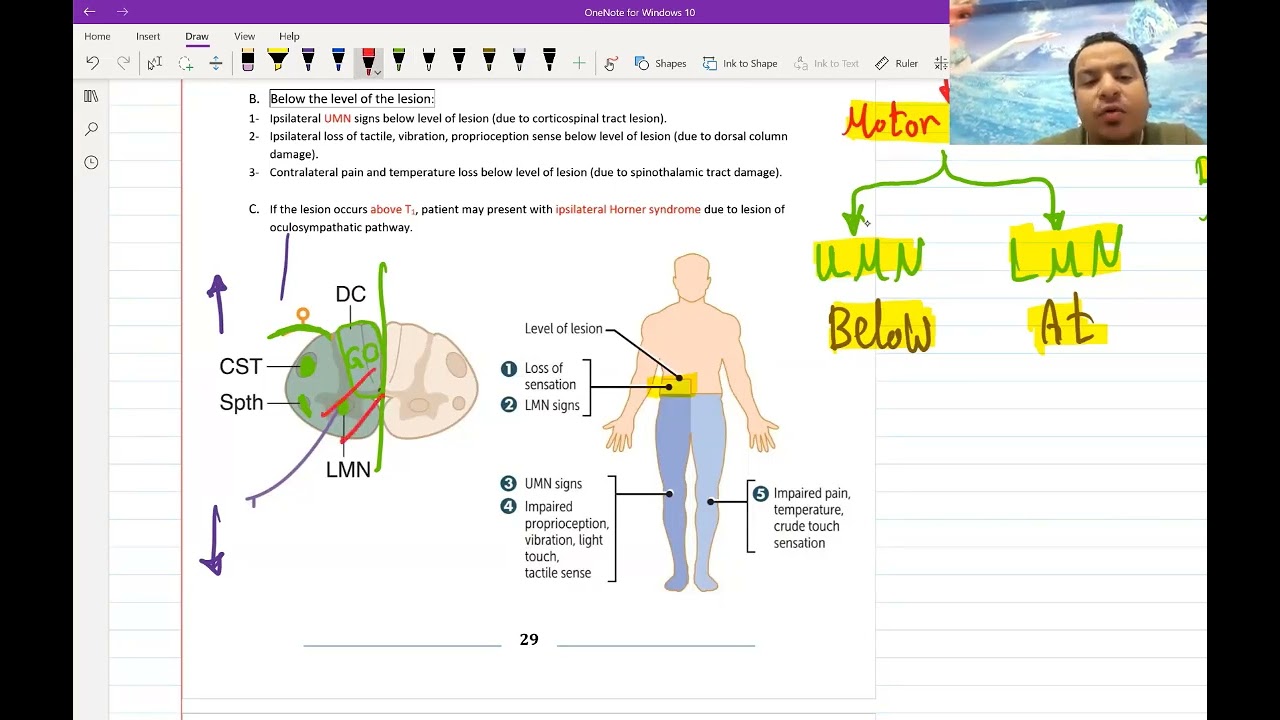This screenshot has width=1280, height=720.
Task: Choose the Insert Space tool
Action: 216,63
